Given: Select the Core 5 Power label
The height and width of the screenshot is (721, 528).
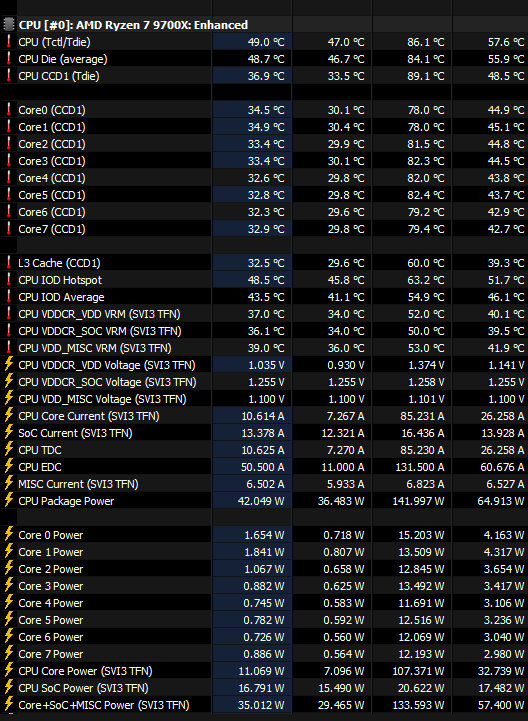Looking at the screenshot, I should (51, 620).
